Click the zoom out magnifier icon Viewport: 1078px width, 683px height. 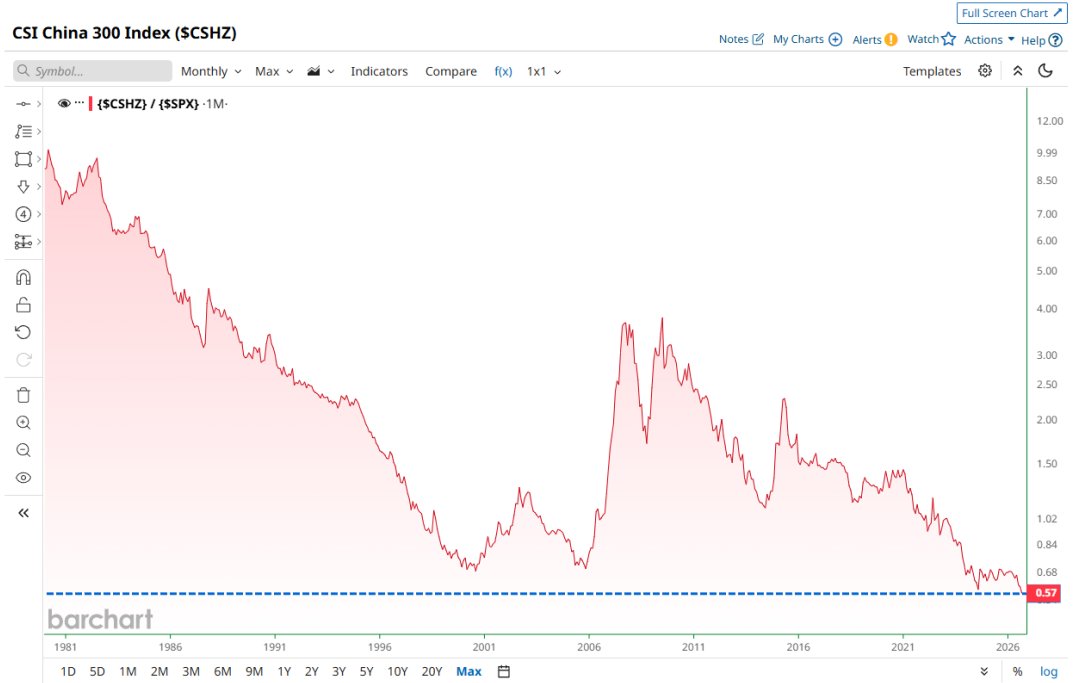(x=23, y=450)
